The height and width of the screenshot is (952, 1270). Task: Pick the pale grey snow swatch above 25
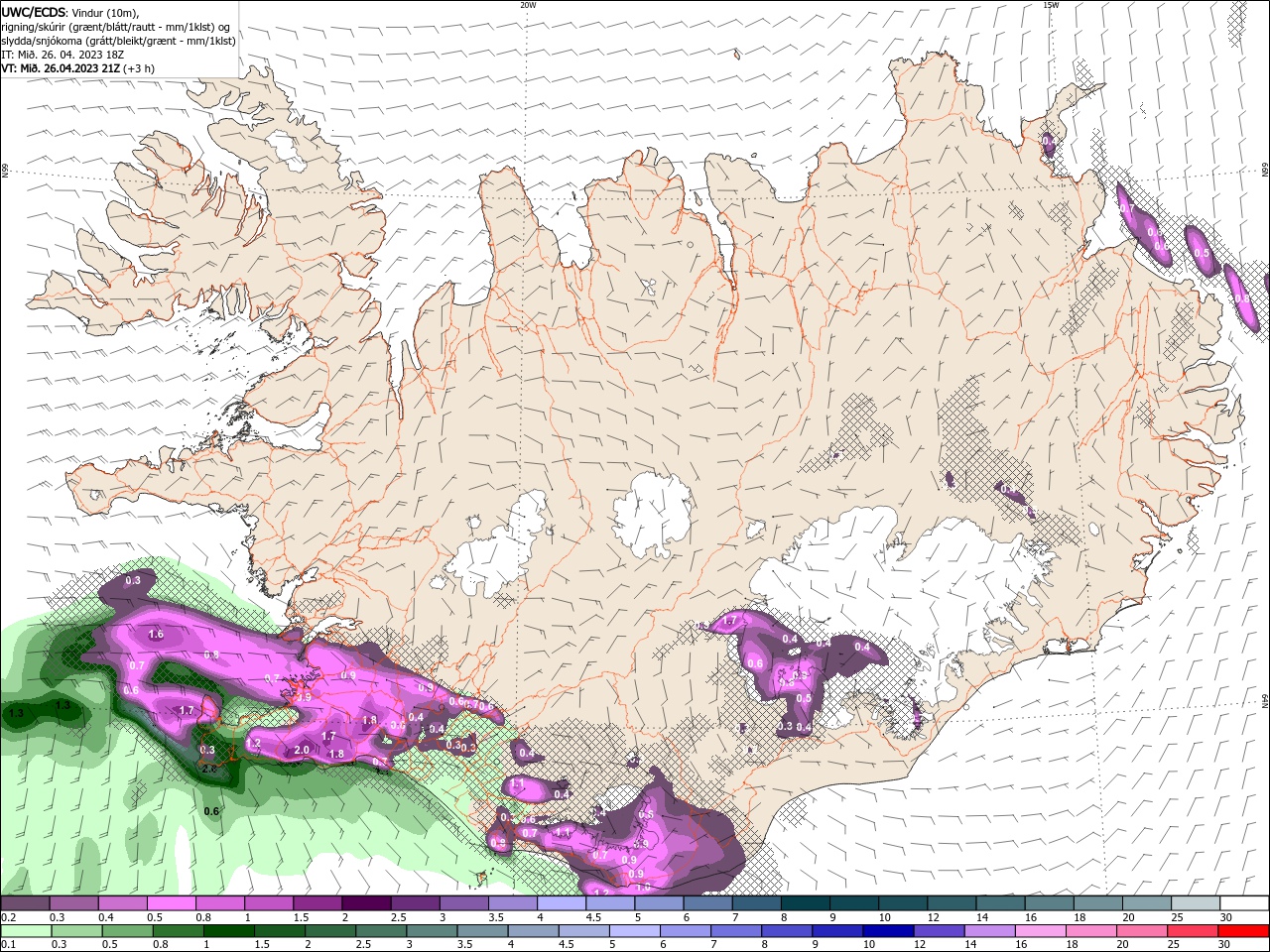(1197, 903)
